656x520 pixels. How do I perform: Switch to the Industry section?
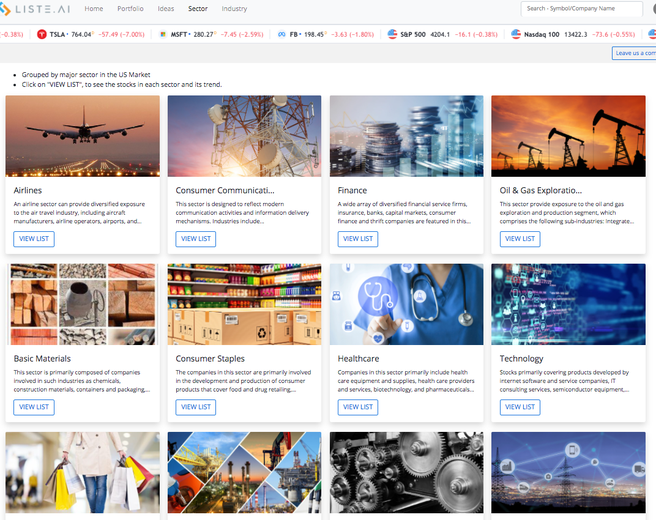pyautogui.click(x=234, y=8)
